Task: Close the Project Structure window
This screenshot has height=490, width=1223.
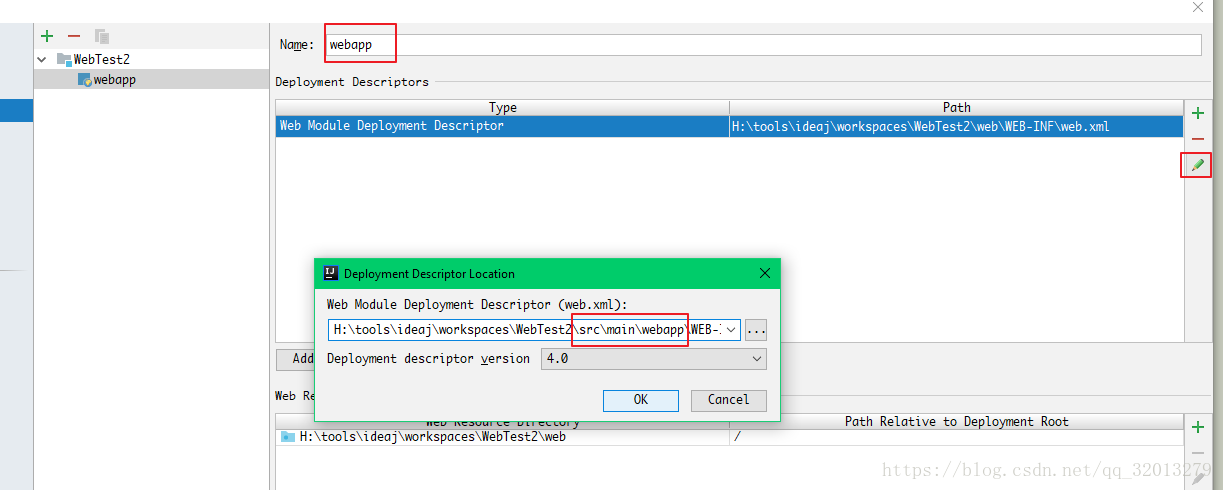Action: (1198, 8)
